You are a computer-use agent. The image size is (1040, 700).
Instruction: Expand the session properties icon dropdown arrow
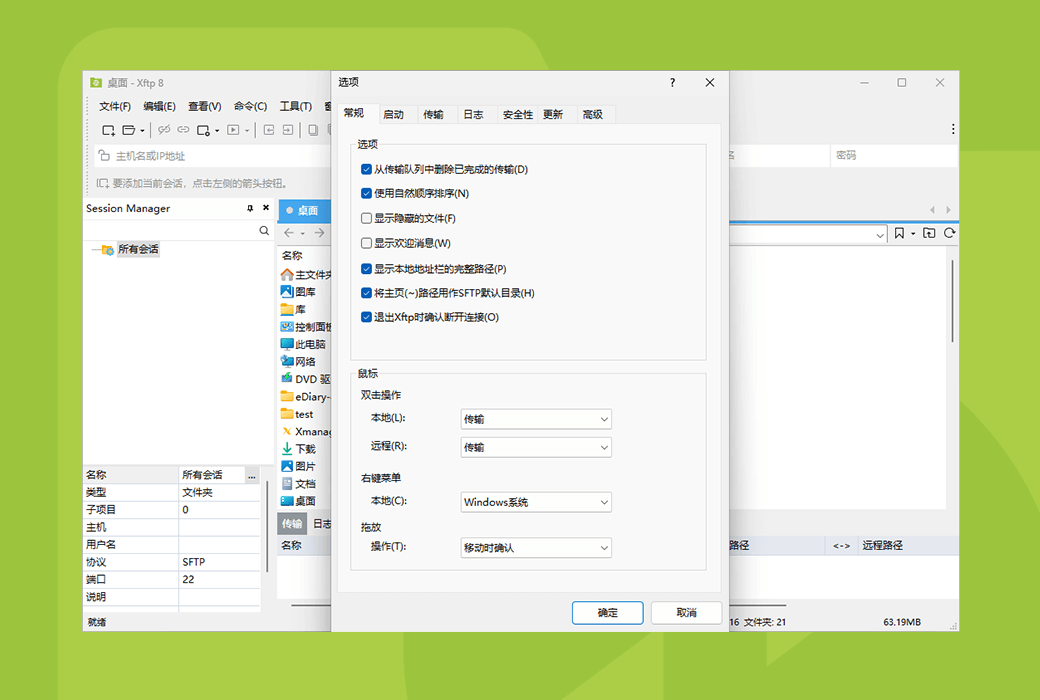(x=217, y=131)
